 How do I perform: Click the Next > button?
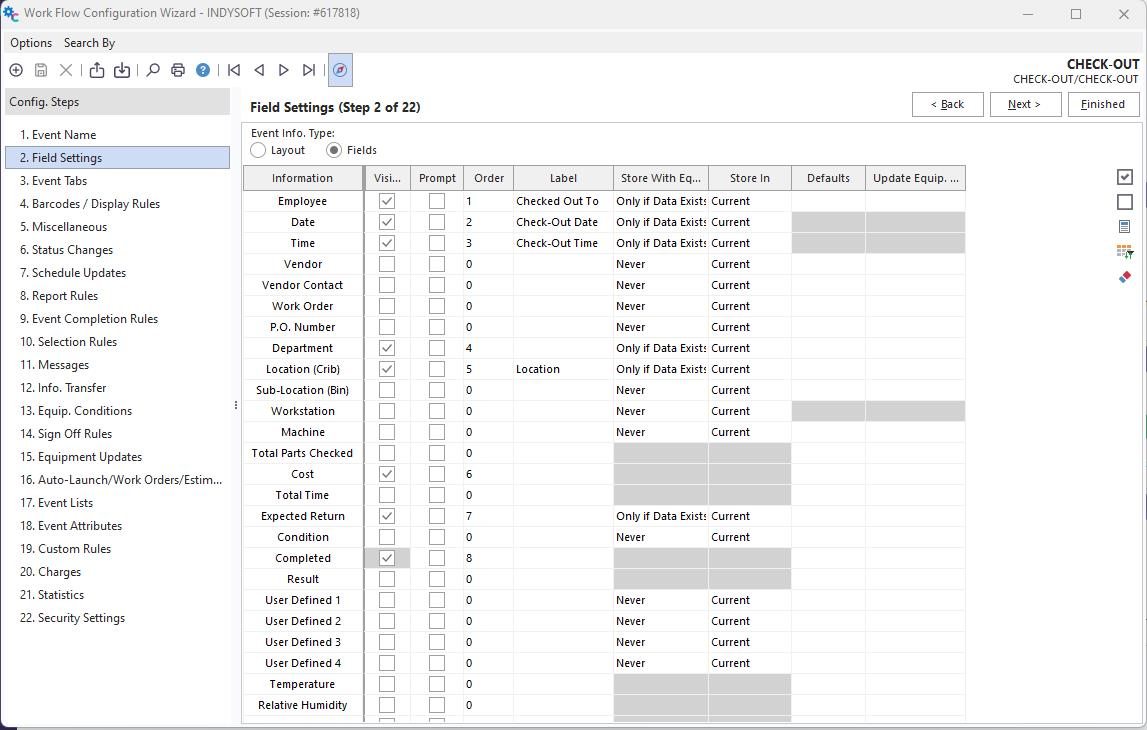(x=1025, y=104)
